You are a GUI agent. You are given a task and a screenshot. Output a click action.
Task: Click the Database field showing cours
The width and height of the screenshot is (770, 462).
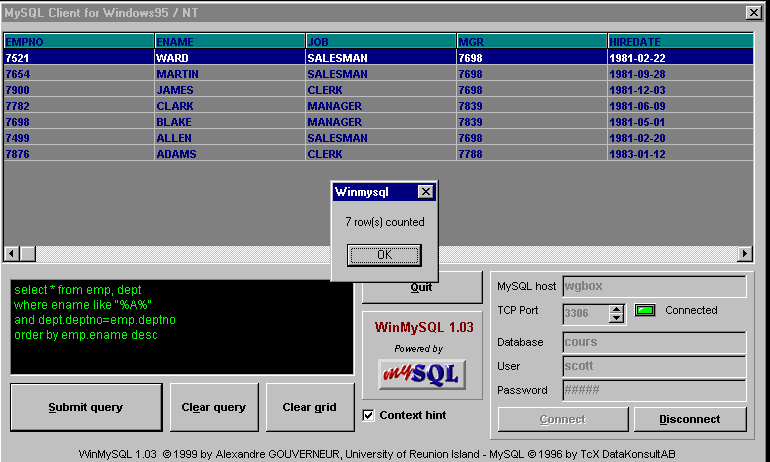click(x=654, y=342)
